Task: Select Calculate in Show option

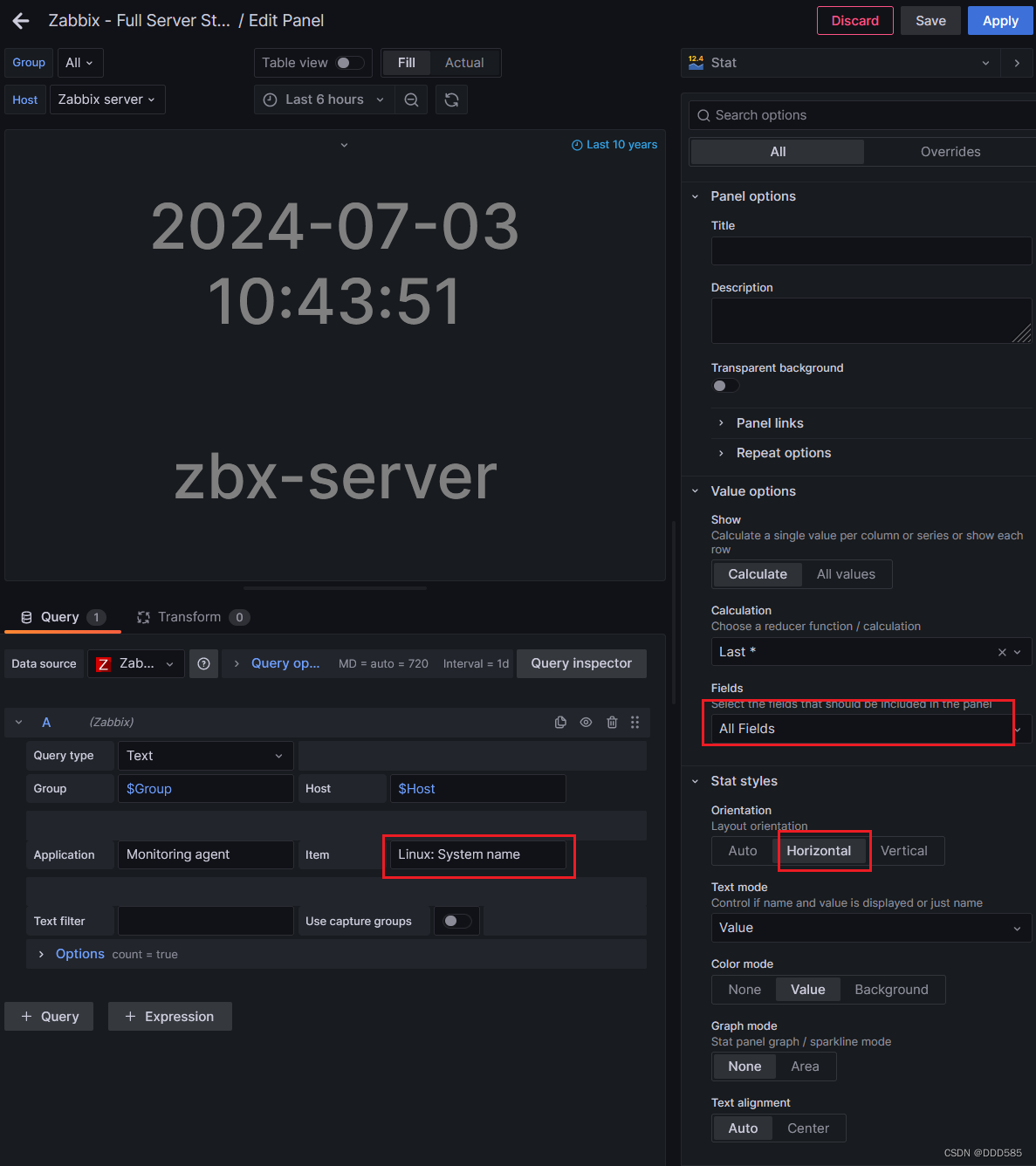Action: (x=758, y=574)
